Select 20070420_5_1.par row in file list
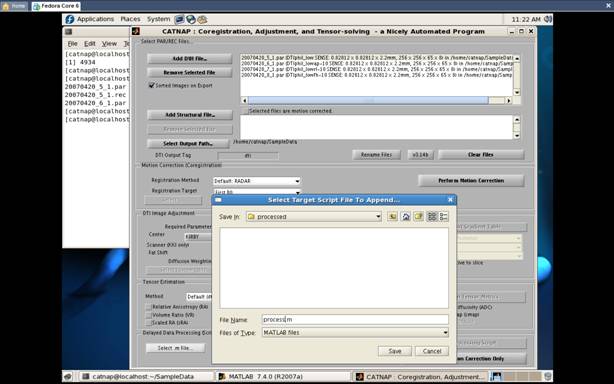Image resolution: width=614 pixels, height=384 pixels. pos(376,58)
